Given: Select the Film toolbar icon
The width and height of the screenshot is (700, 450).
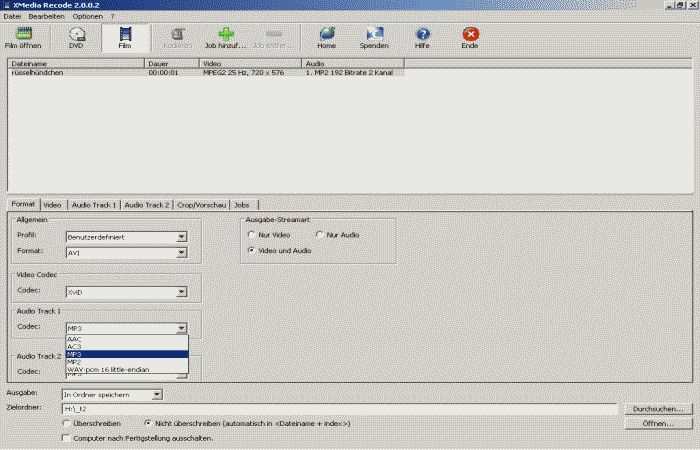Looking at the screenshot, I should [125, 34].
